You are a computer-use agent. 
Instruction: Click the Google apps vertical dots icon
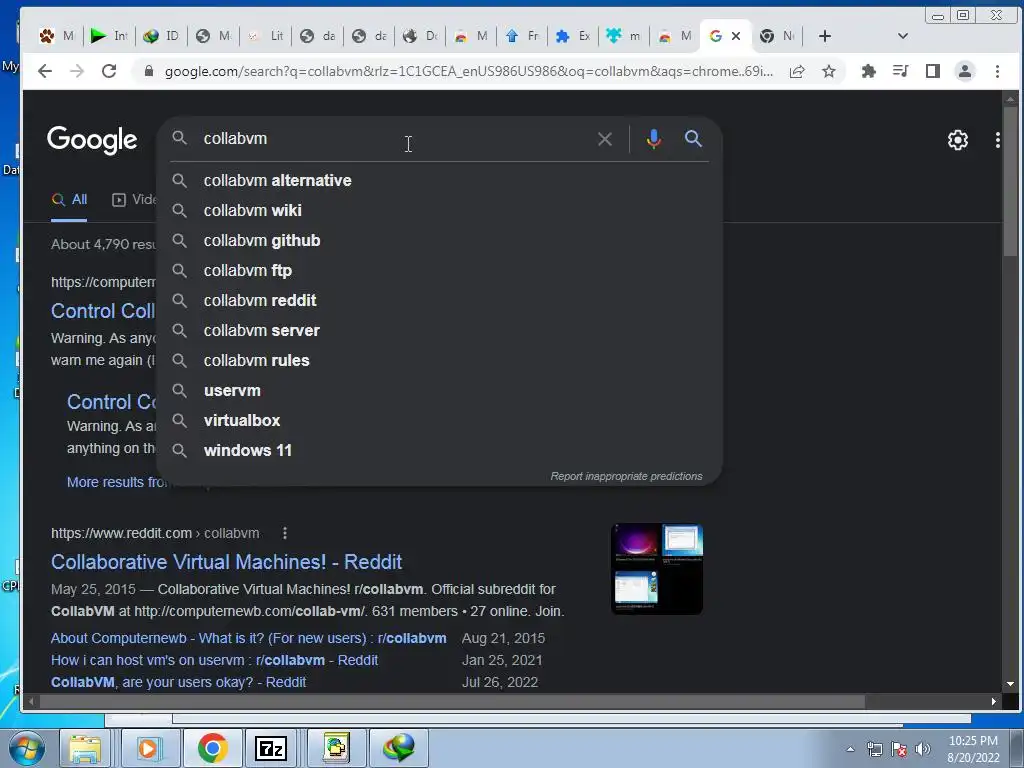[x=997, y=140]
